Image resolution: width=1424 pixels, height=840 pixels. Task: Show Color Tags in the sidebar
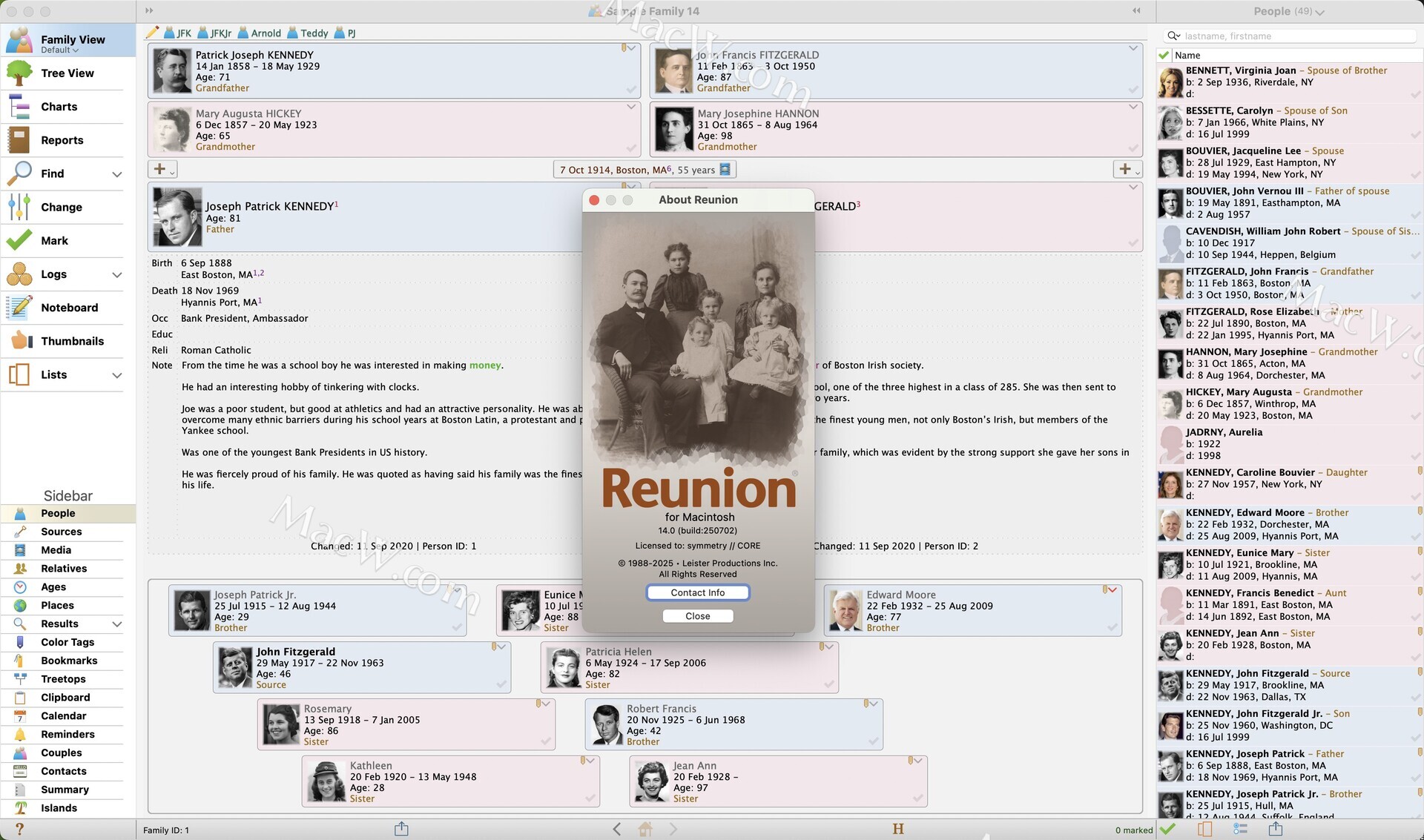pos(67,642)
